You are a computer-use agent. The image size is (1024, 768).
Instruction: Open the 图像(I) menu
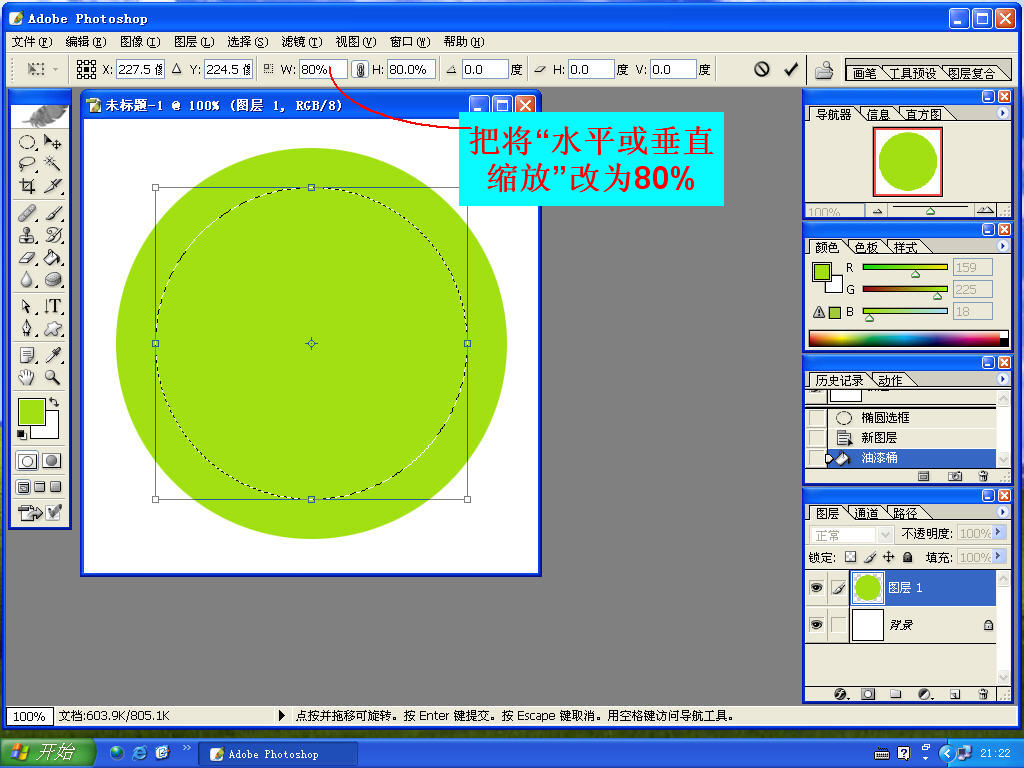click(140, 42)
